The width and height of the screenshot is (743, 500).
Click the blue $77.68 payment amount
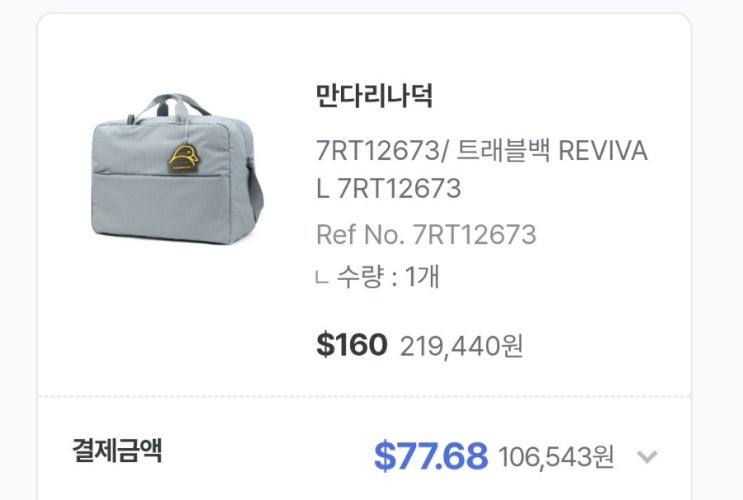point(431,456)
